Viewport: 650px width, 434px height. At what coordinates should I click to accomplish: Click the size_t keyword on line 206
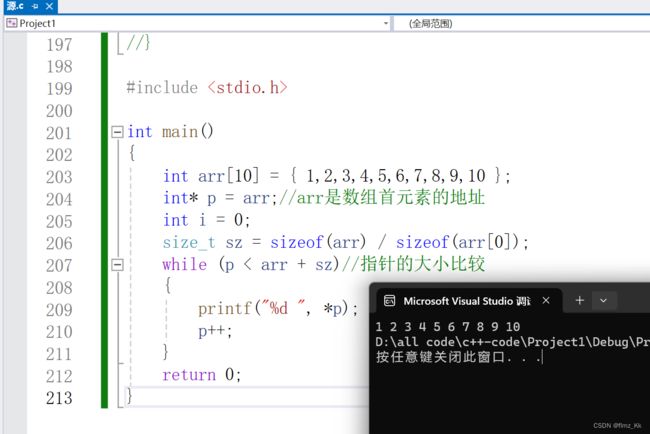pyautogui.click(x=189, y=242)
